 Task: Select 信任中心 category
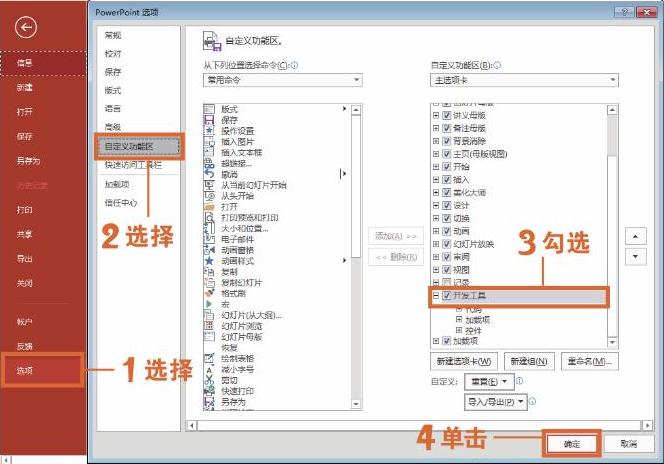[x=121, y=203]
